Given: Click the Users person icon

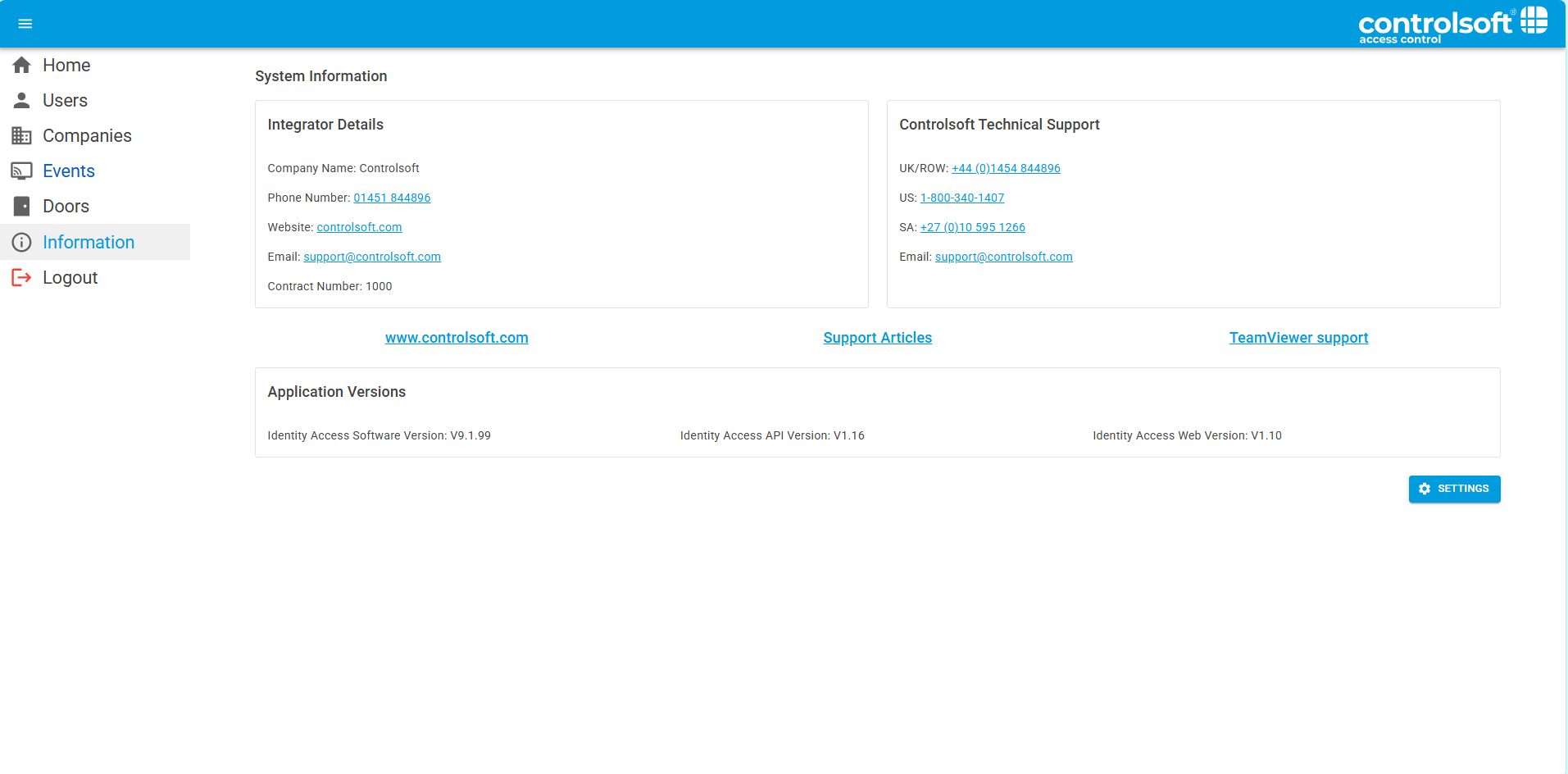Looking at the screenshot, I should (x=22, y=100).
